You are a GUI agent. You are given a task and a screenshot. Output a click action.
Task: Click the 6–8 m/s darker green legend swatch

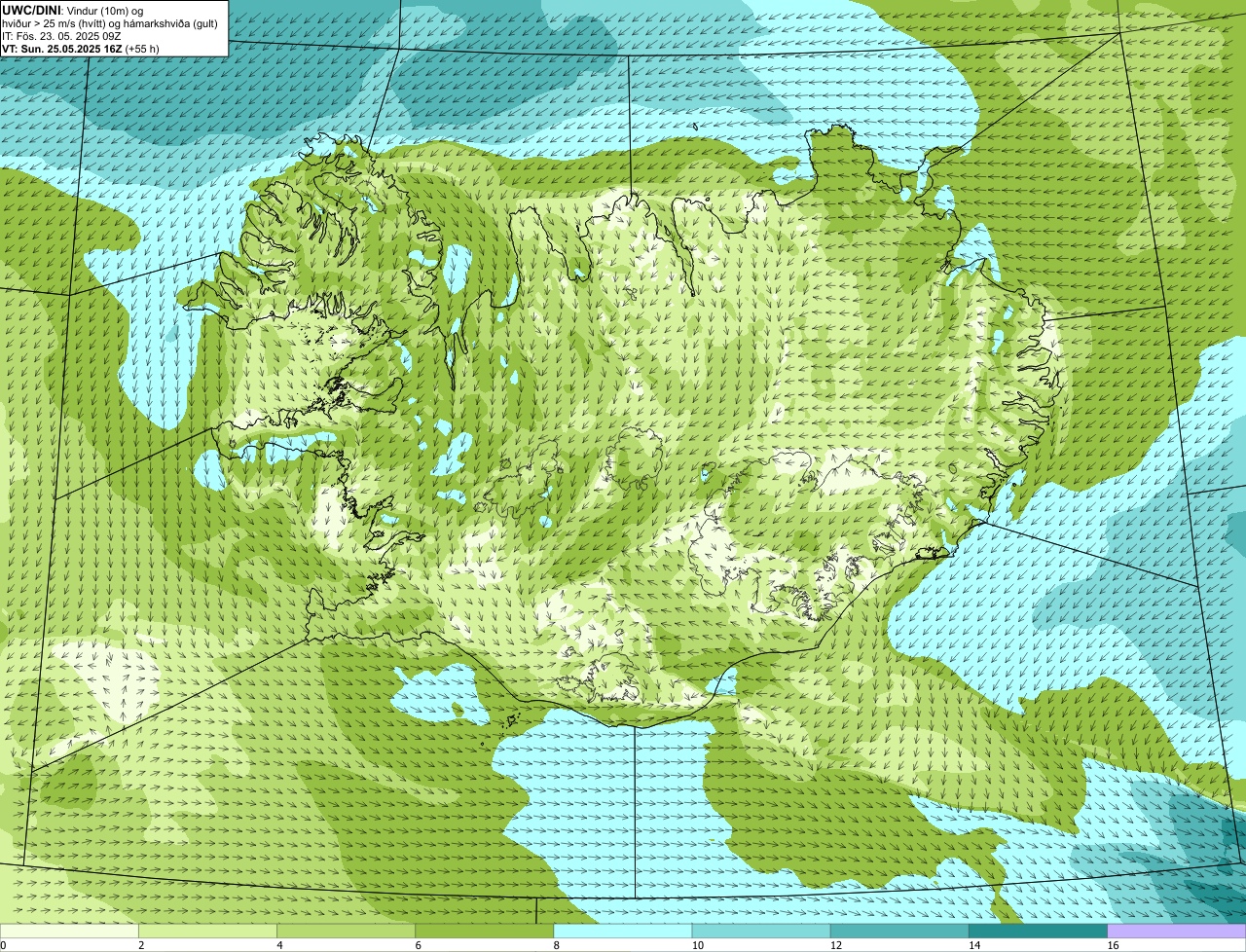(x=484, y=931)
